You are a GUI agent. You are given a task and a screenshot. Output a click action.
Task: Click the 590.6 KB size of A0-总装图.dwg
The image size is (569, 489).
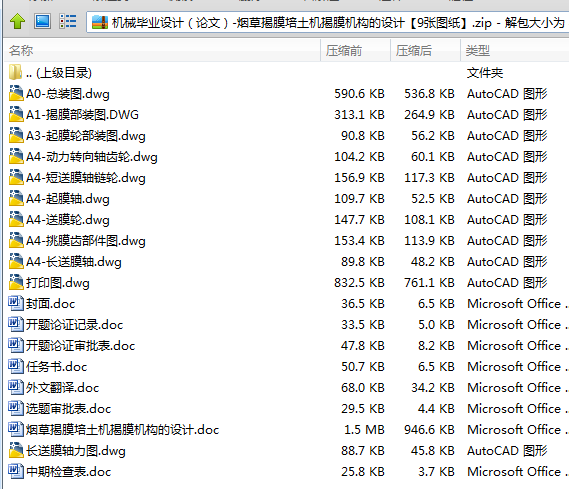pos(359,94)
